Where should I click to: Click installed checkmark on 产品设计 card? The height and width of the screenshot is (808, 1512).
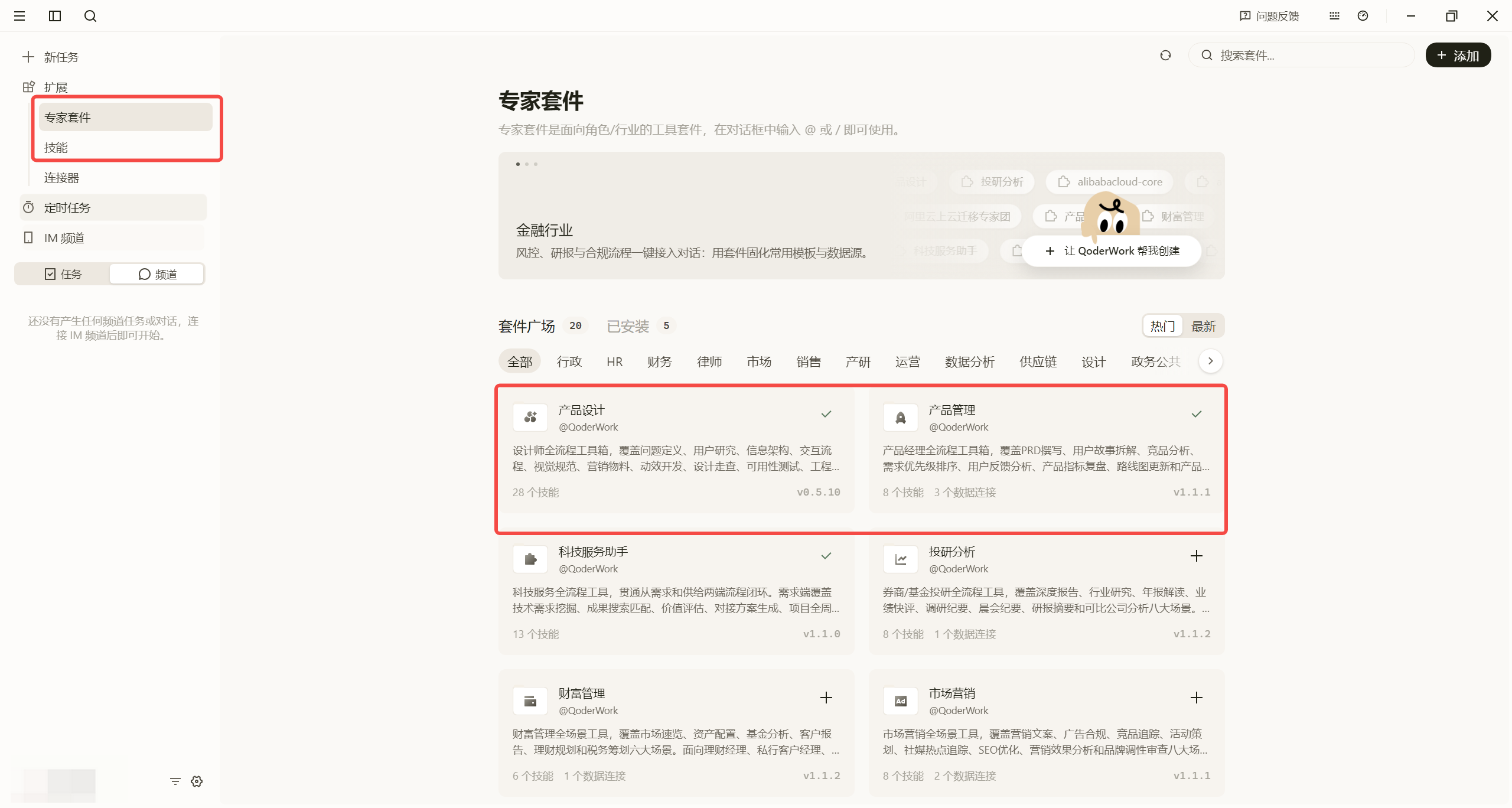826,413
